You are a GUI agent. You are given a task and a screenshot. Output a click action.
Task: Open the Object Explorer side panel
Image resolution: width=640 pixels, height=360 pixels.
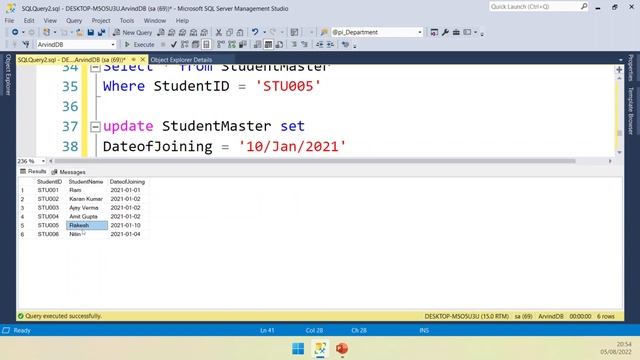(7, 75)
